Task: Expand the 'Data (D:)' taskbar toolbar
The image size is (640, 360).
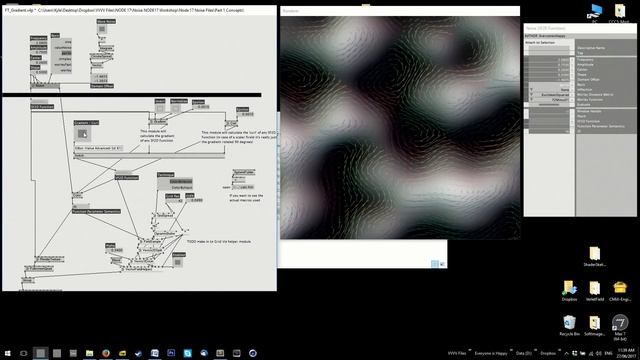Action: pyautogui.click(x=535, y=351)
